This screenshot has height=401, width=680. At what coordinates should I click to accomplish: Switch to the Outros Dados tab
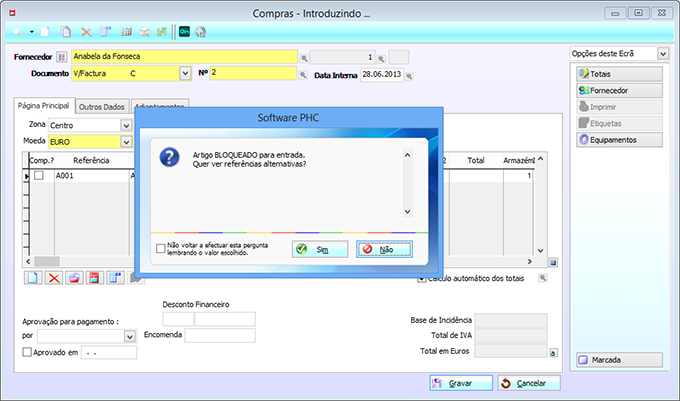[x=102, y=107]
